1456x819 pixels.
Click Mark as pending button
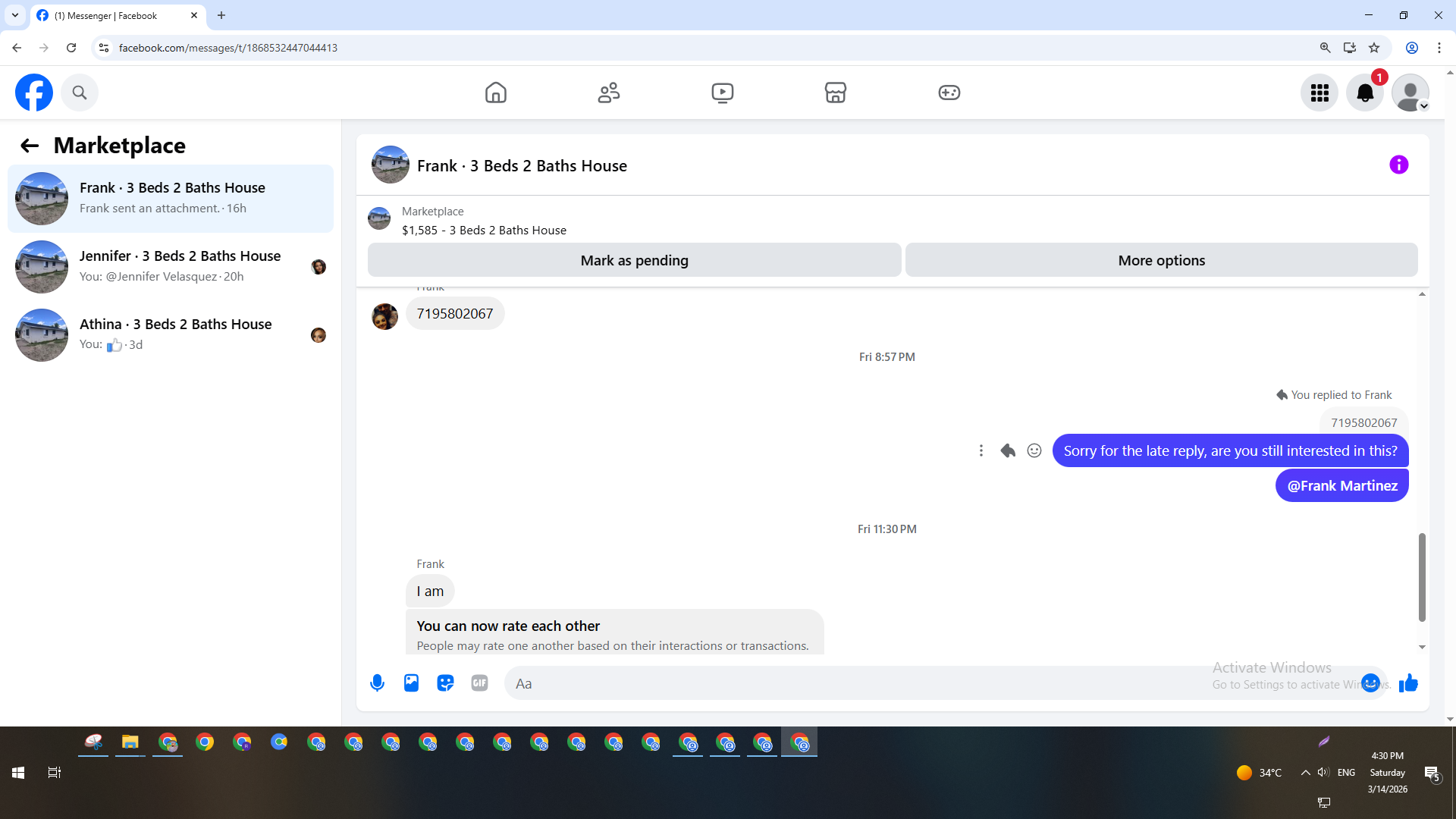tap(635, 260)
